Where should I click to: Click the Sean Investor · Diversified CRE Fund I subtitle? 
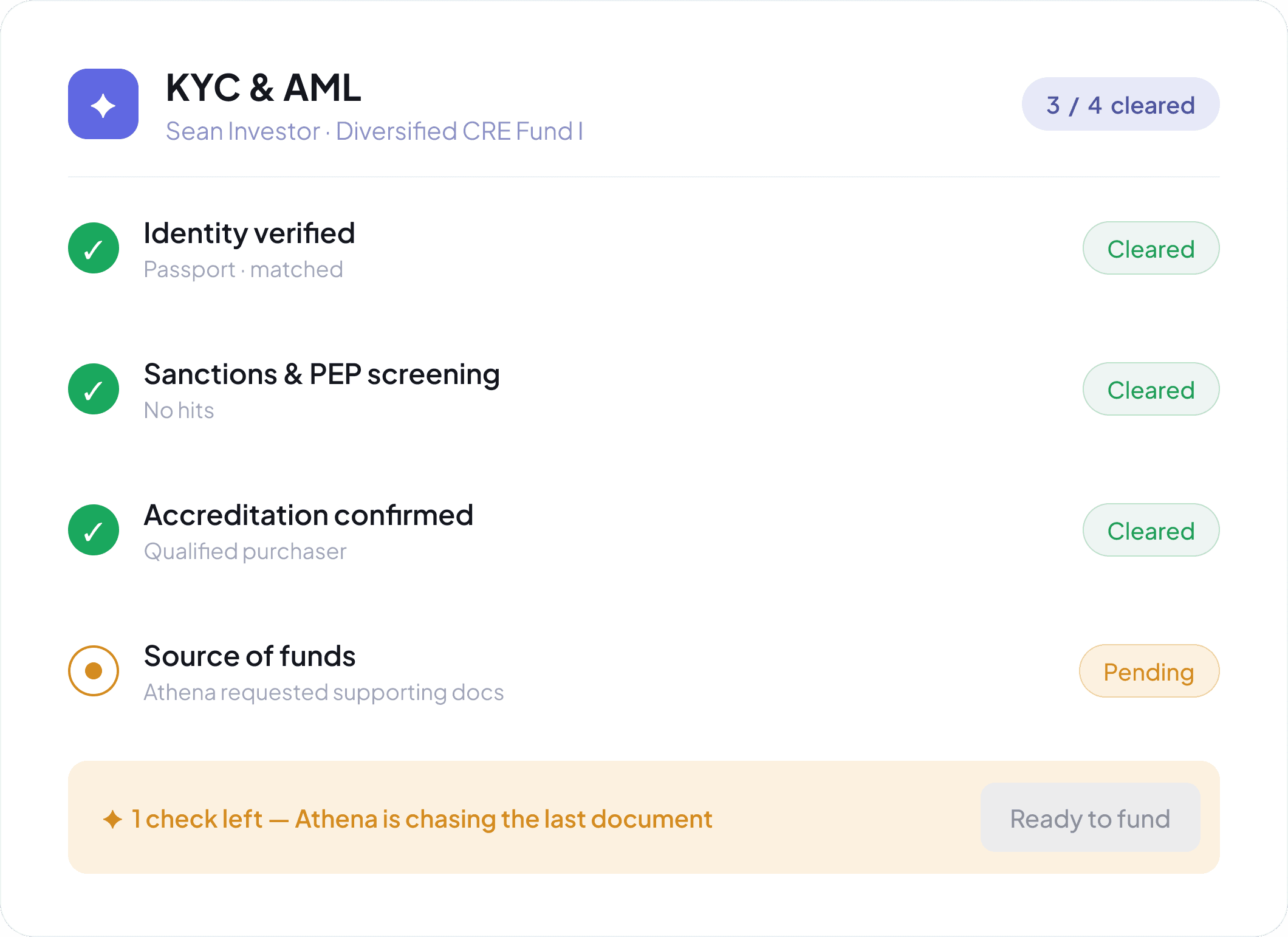(374, 131)
